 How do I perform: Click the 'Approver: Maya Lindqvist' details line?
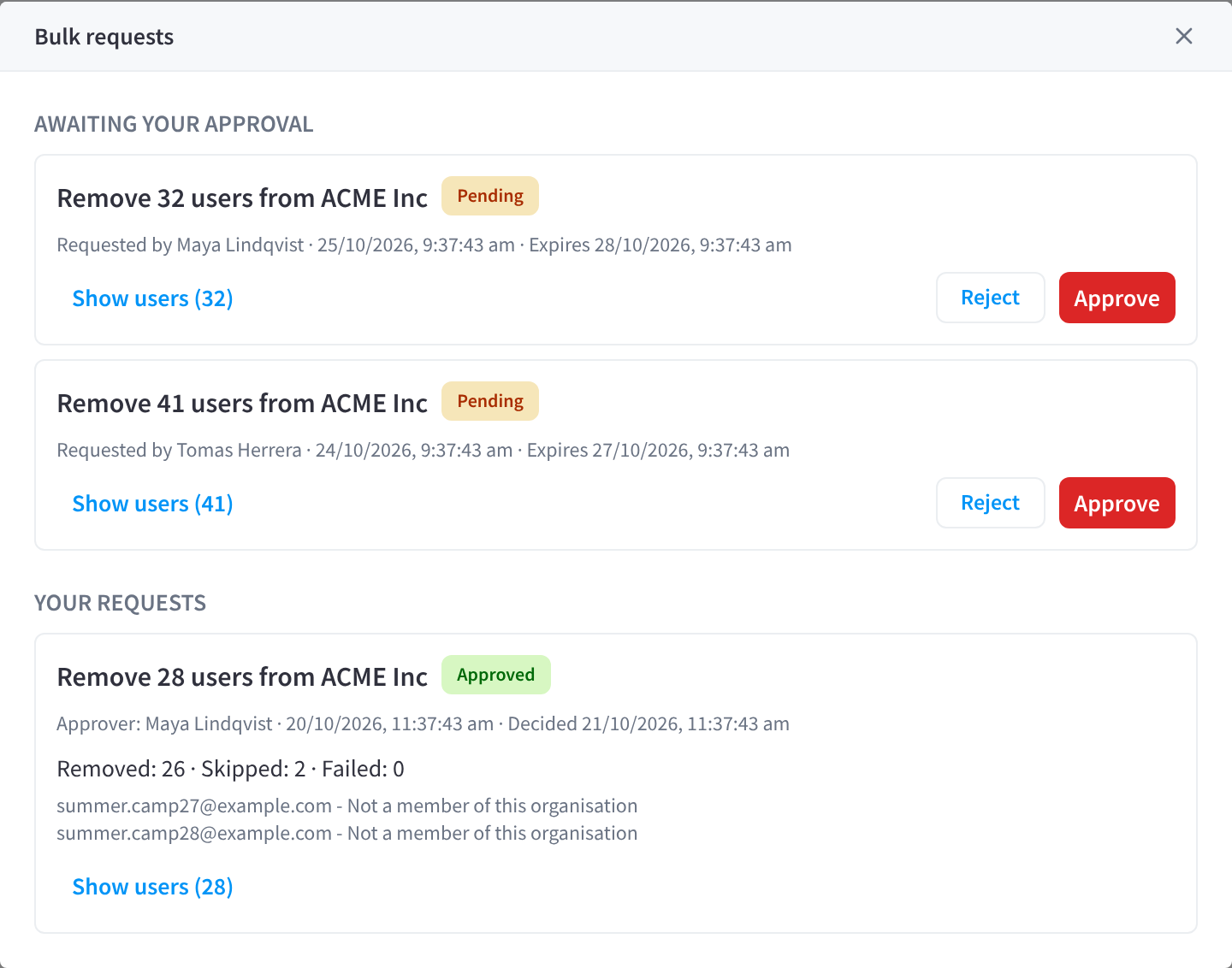423,723
